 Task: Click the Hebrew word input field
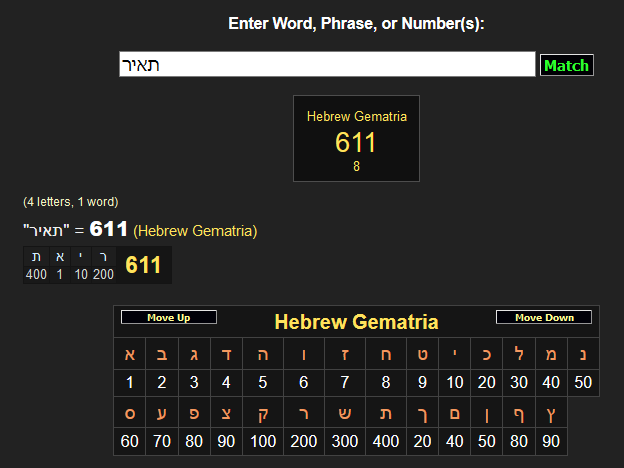tap(327, 65)
